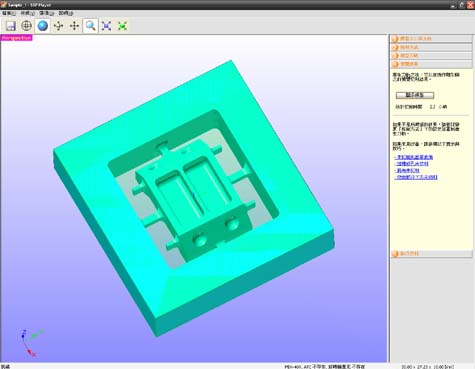475x369 pixels.
Task: Toggle the shaded blue sphere display icon
Action: tap(43, 26)
